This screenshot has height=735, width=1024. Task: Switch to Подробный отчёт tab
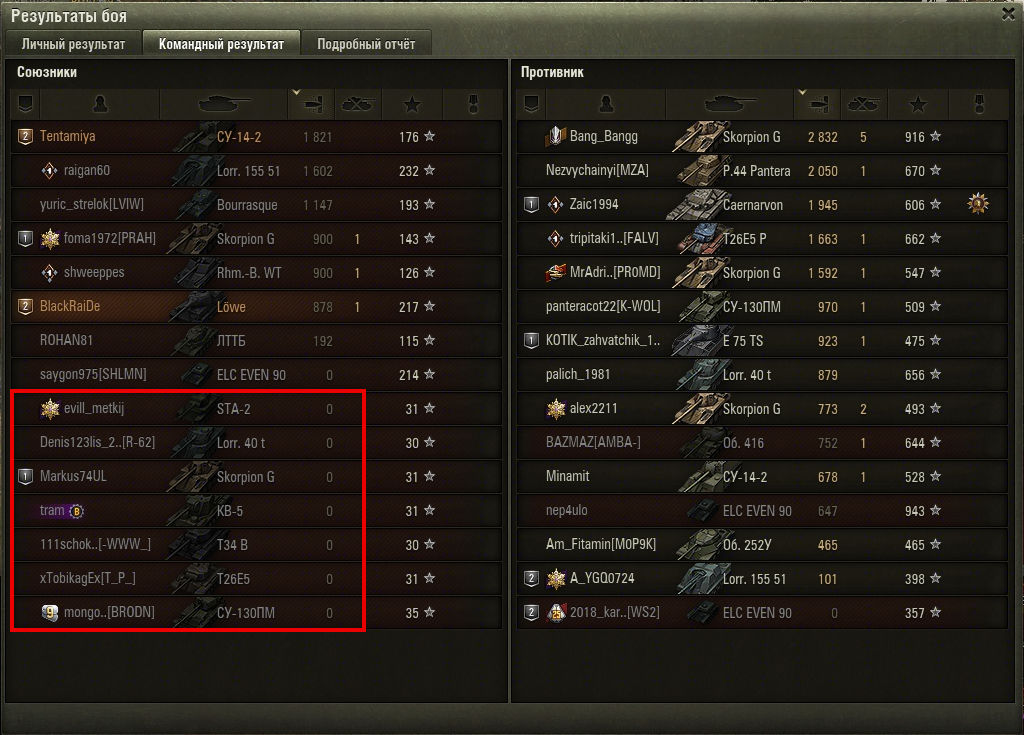pyautogui.click(x=366, y=44)
